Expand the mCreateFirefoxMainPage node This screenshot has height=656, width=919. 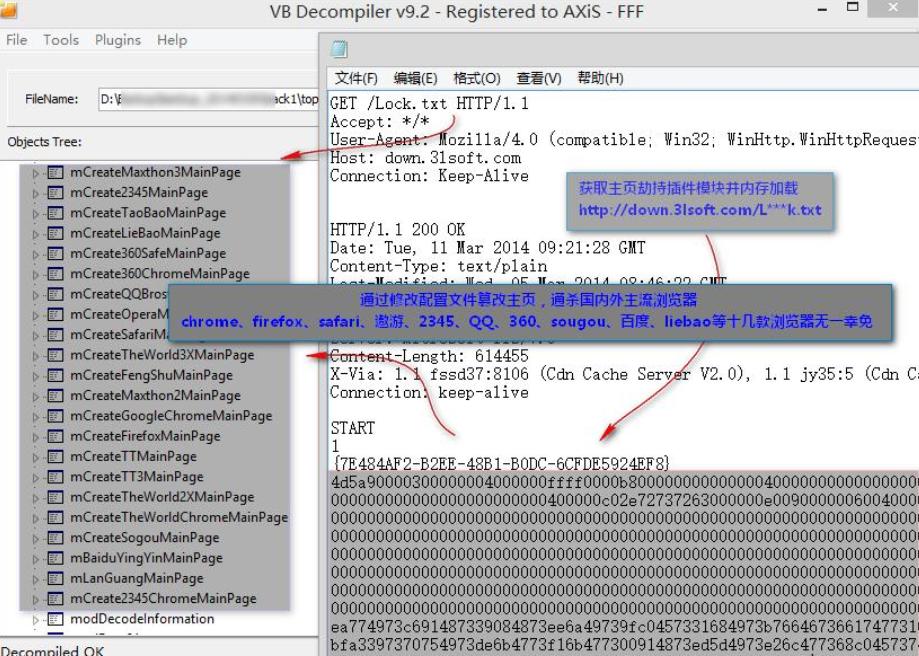tap(36, 437)
